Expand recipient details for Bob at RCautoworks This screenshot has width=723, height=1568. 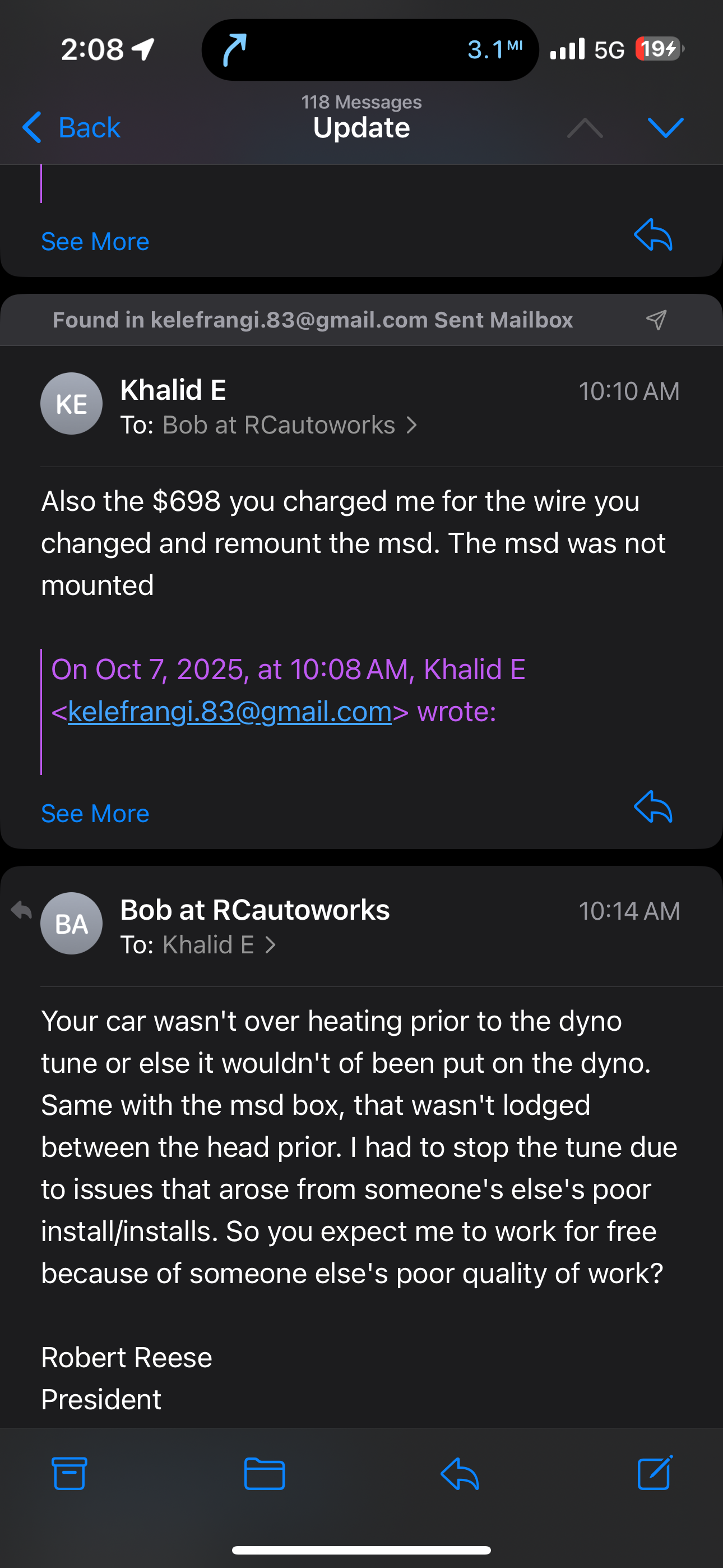tap(411, 425)
